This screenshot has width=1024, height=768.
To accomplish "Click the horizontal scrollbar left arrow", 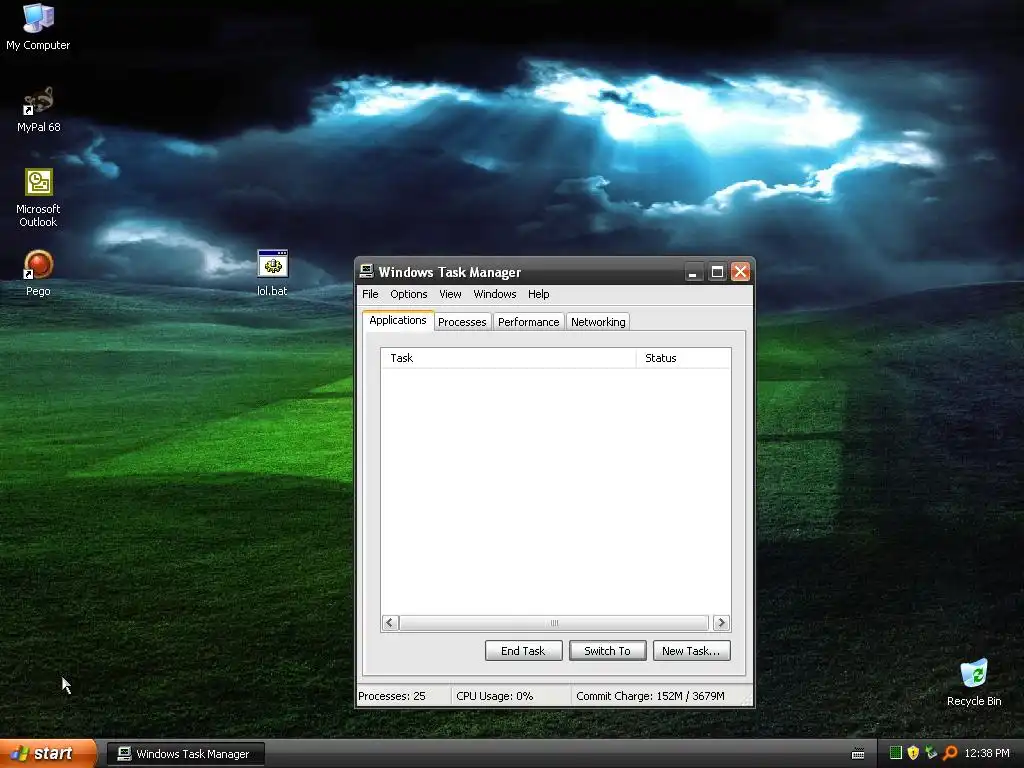I will click(x=390, y=622).
